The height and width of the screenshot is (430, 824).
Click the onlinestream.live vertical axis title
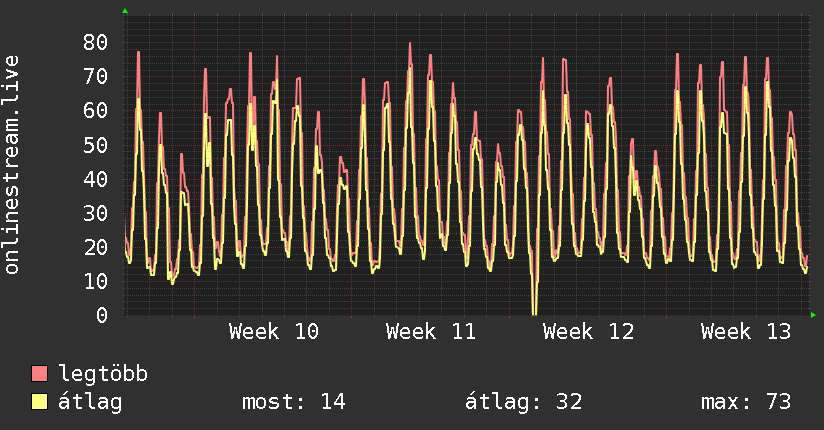coord(11,165)
